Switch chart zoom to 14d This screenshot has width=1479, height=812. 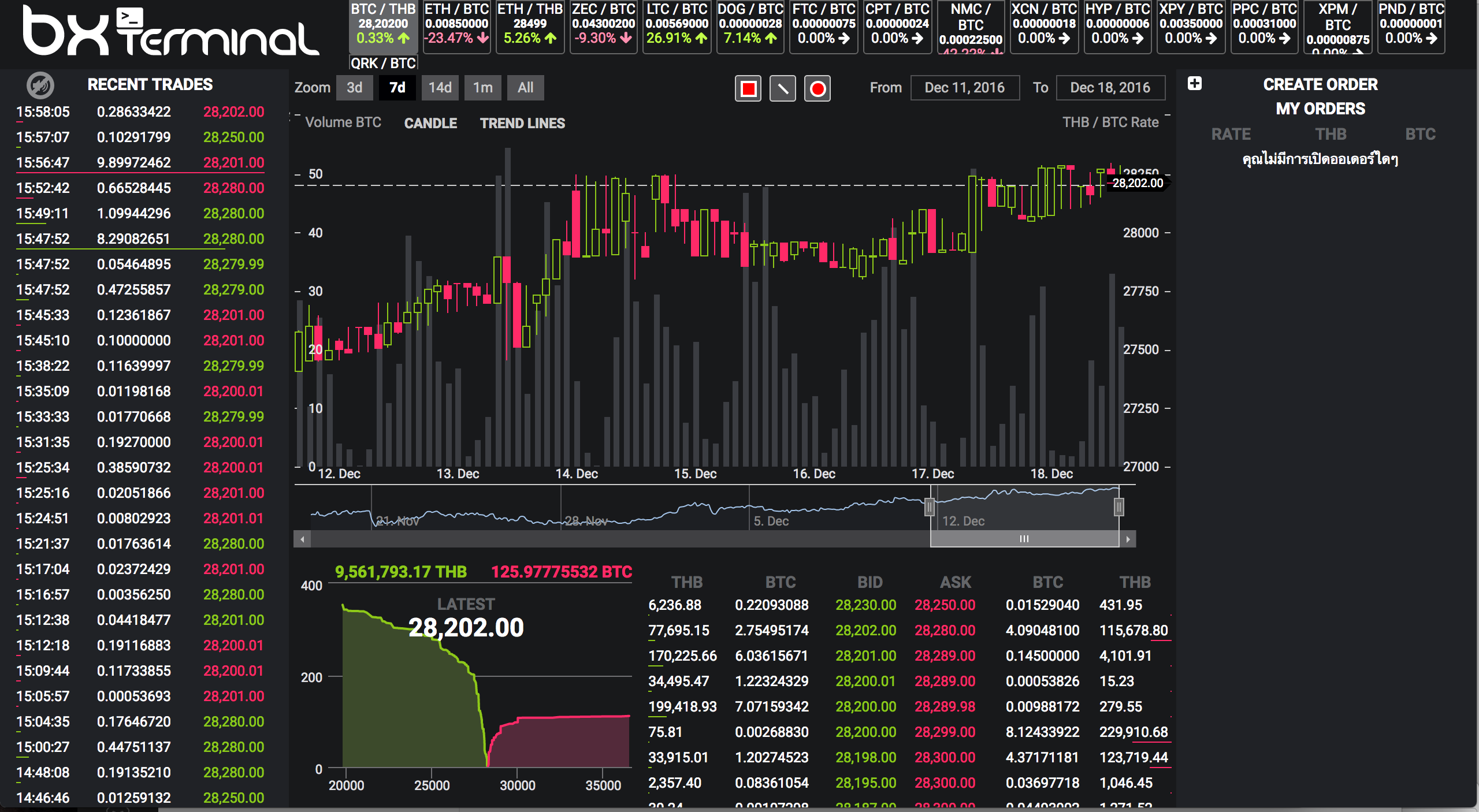[440, 88]
